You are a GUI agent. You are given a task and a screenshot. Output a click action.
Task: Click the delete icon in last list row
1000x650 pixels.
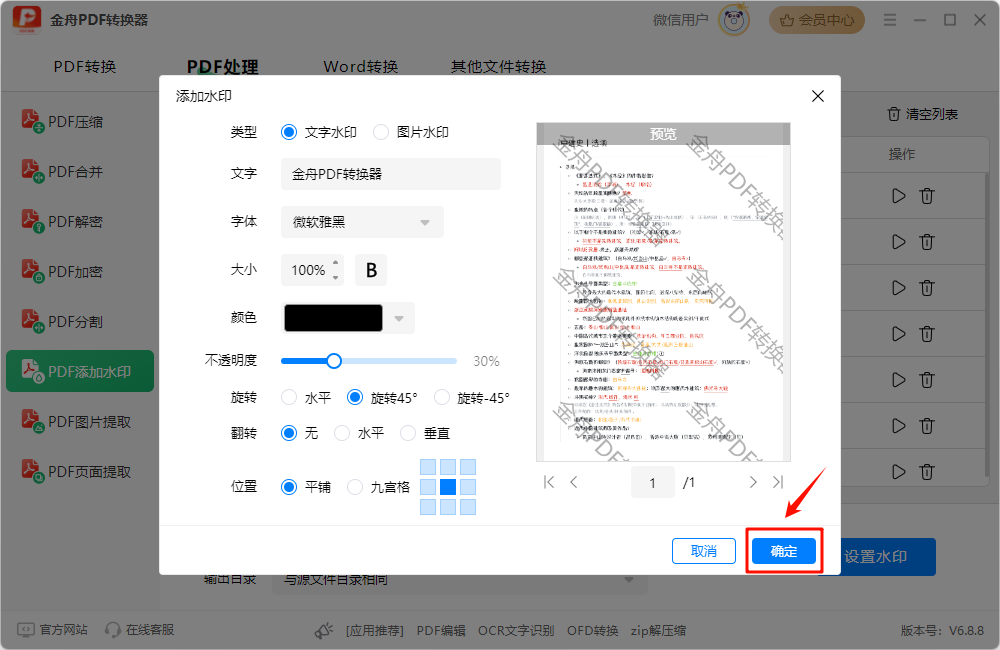coord(927,471)
